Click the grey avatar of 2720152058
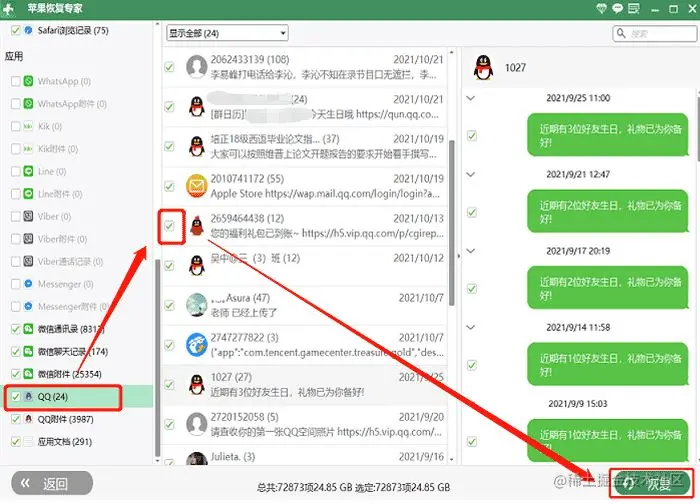 (196, 424)
